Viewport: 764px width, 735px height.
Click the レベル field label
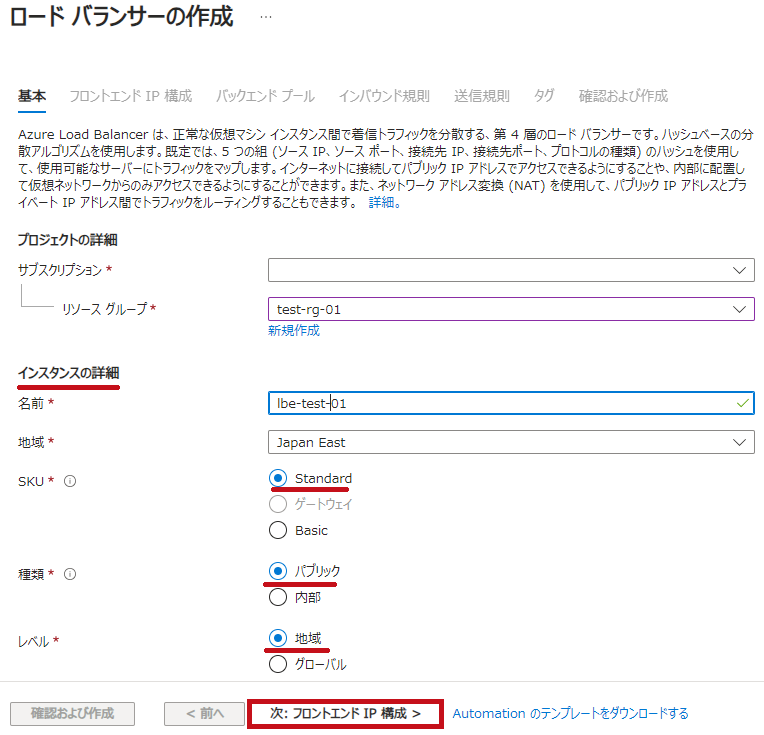(34, 641)
